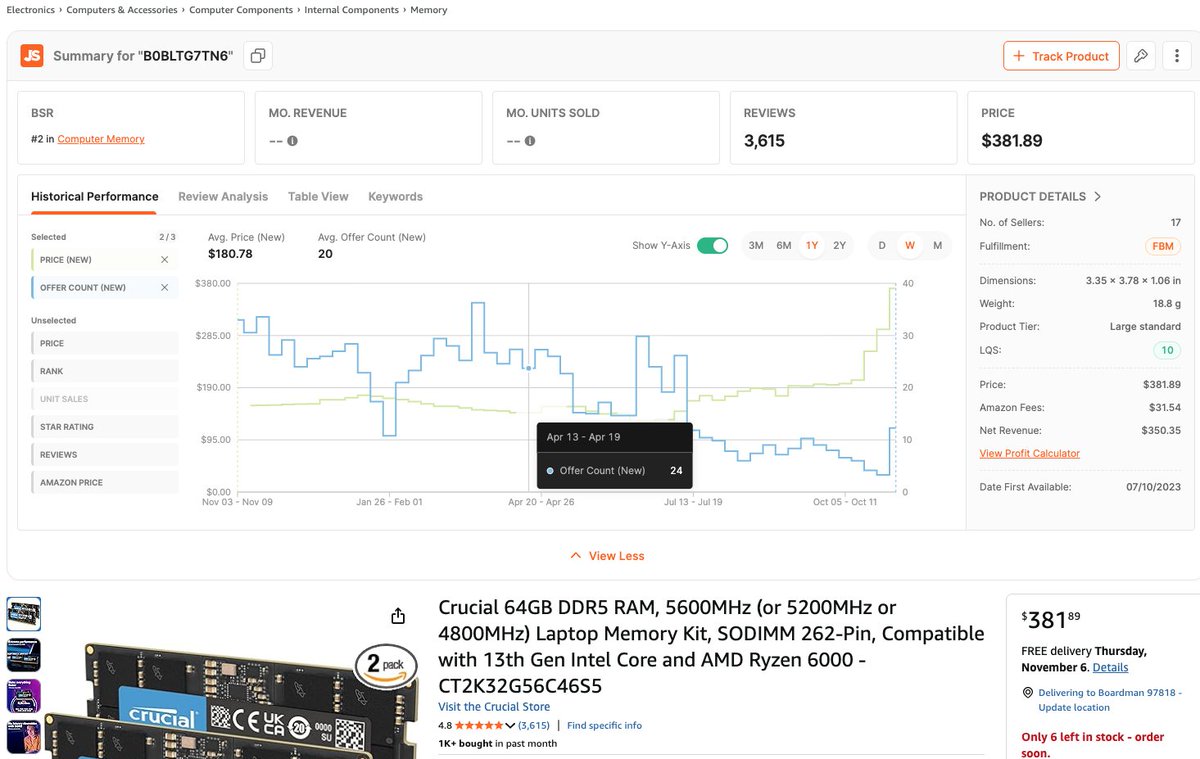
Task: Enable the PRICE unselected metric
Action: [105, 343]
